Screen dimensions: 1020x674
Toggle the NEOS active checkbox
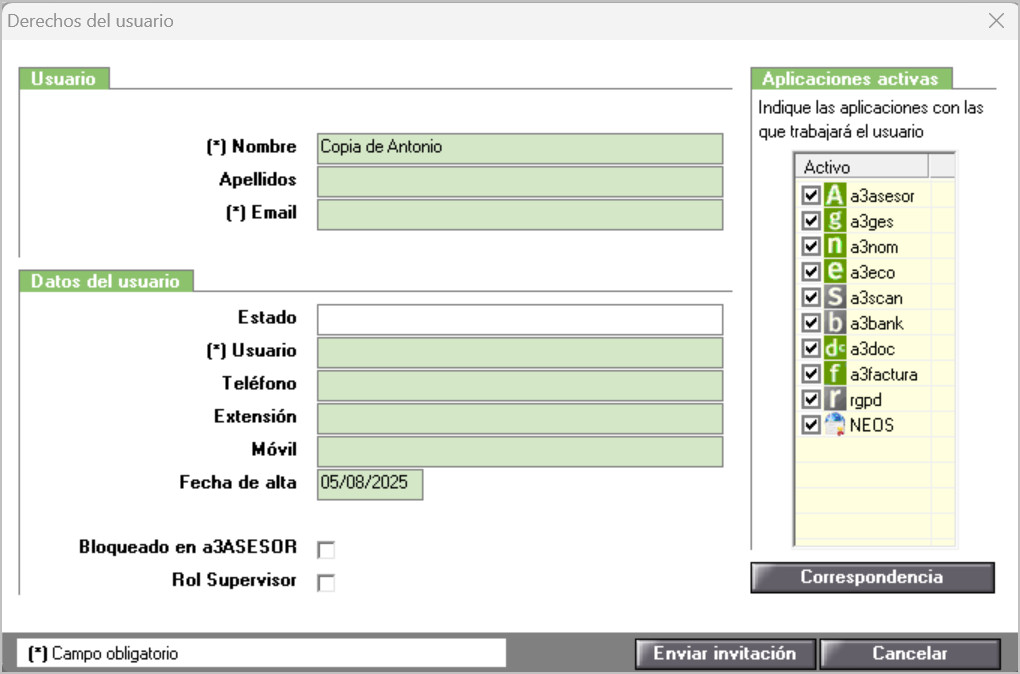pyautogui.click(x=811, y=424)
